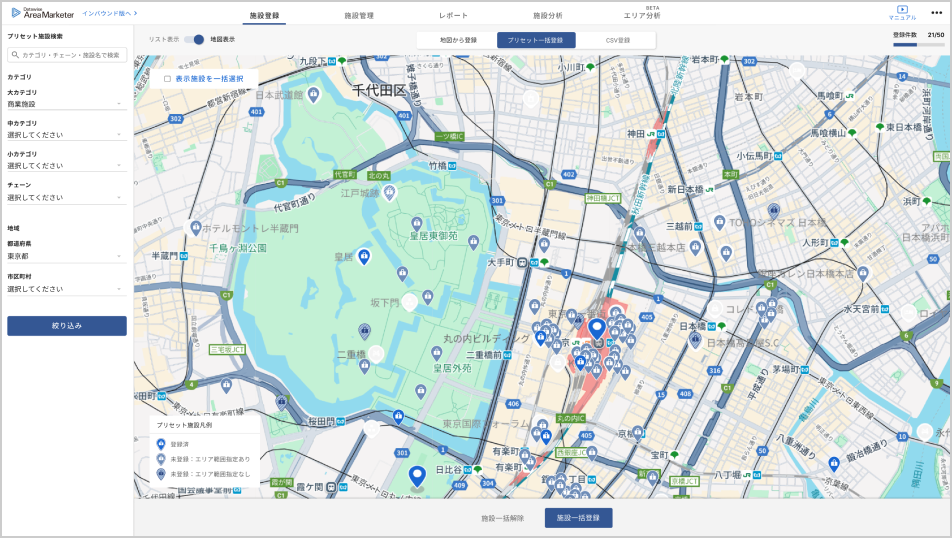Open the マニュアル manual icon
The image size is (952, 538).
[x=902, y=10]
